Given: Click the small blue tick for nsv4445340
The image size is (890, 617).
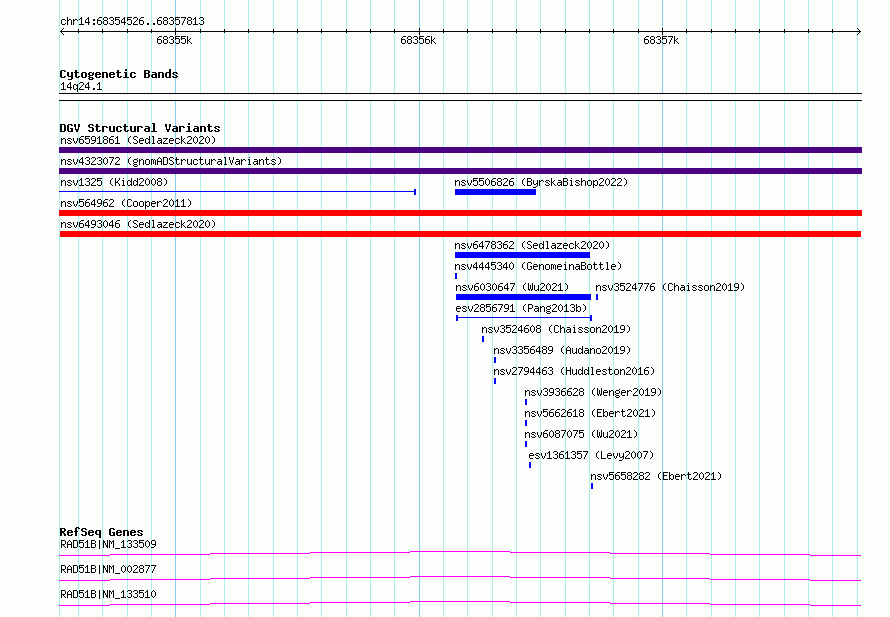Looking at the screenshot, I should pos(456,276).
